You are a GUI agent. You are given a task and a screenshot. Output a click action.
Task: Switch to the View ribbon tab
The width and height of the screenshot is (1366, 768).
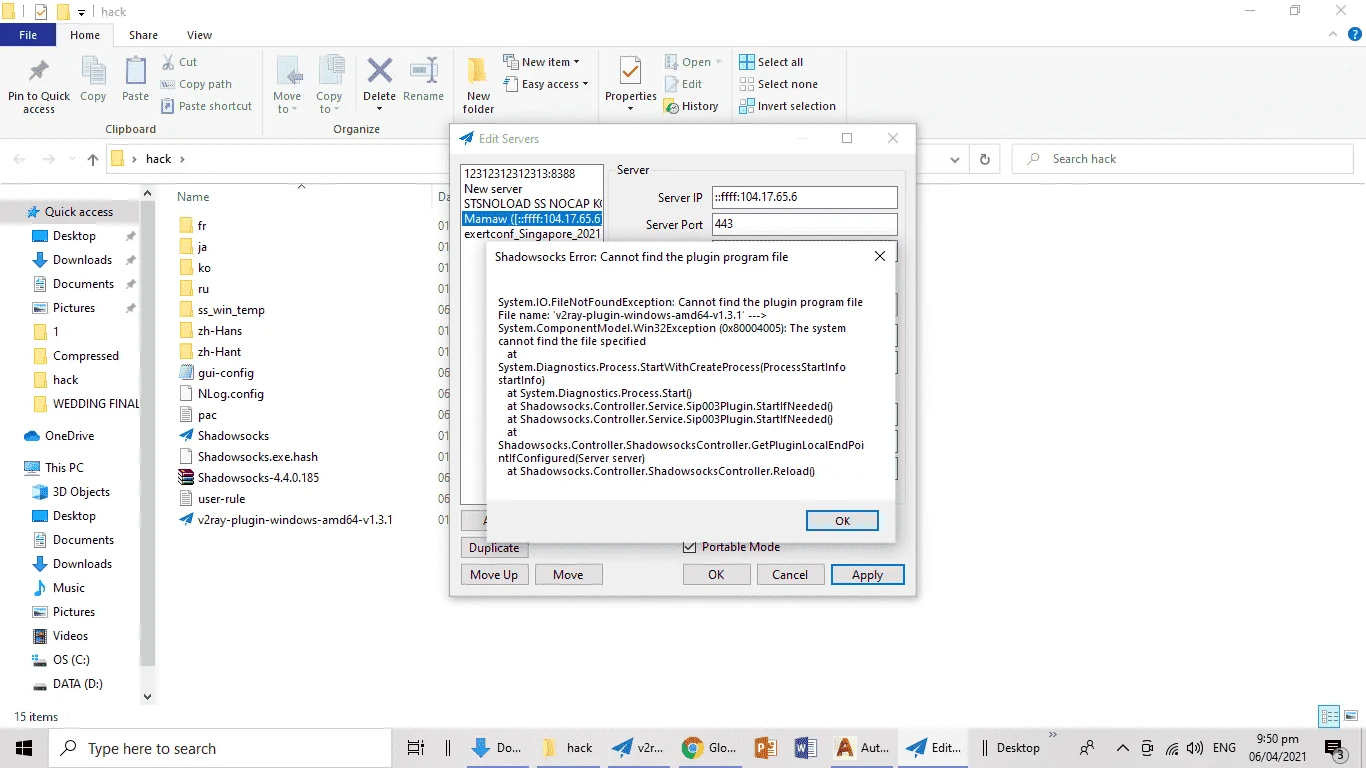(x=199, y=35)
